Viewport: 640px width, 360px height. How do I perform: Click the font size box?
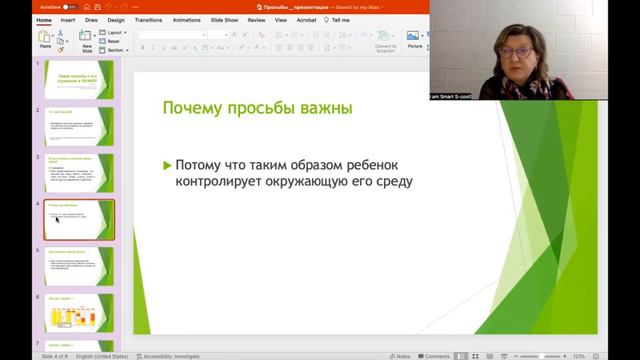click(218, 35)
